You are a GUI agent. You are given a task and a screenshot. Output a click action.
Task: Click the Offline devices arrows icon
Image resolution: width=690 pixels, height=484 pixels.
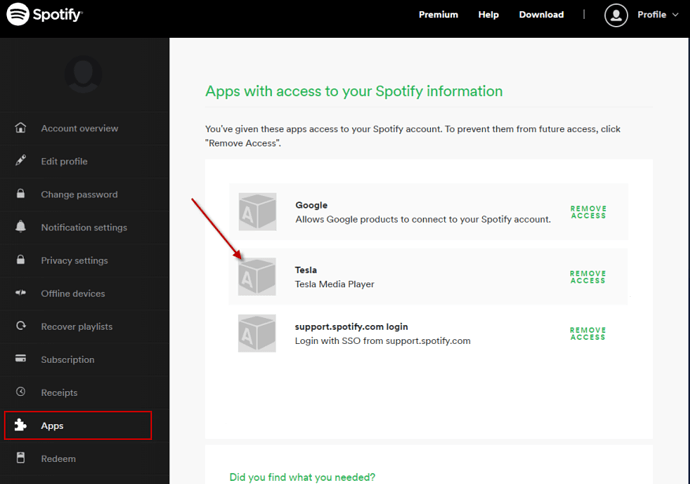click(20, 293)
